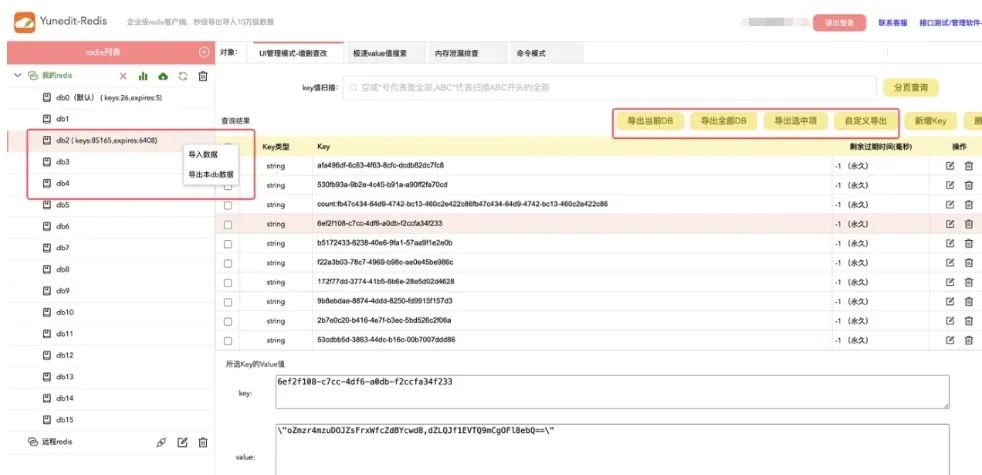The height and width of the screenshot is (475, 982).
Task: Open statistics chart icon for 我的redis
Action: (143, 76)
